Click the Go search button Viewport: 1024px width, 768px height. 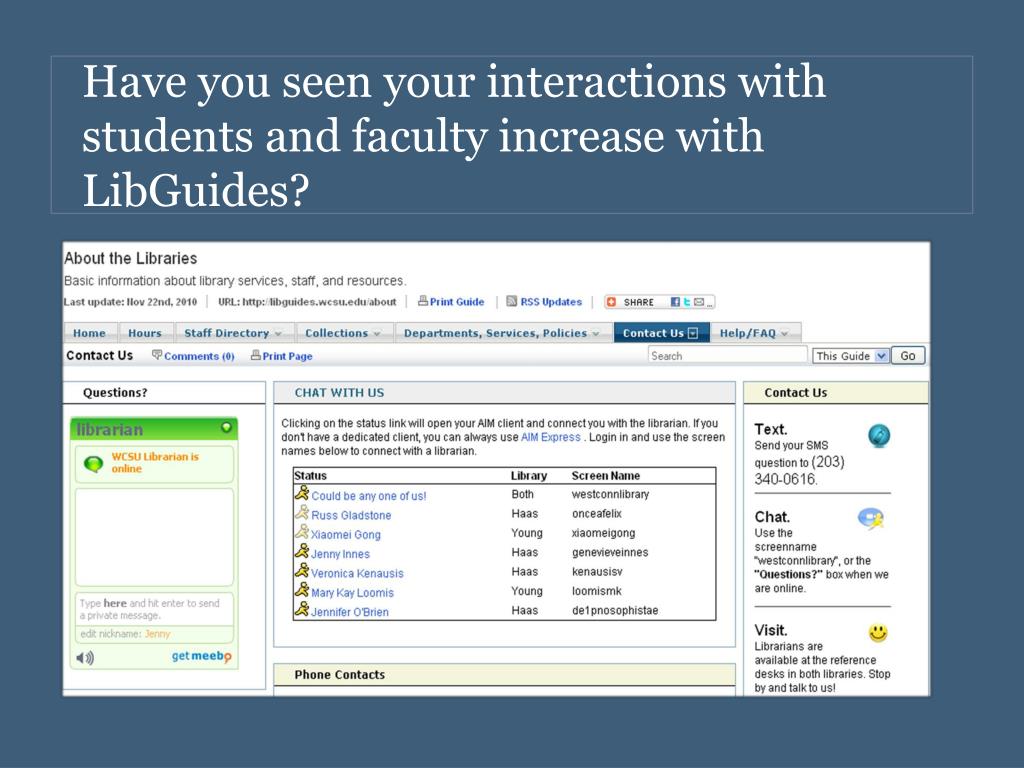point(908,356)
